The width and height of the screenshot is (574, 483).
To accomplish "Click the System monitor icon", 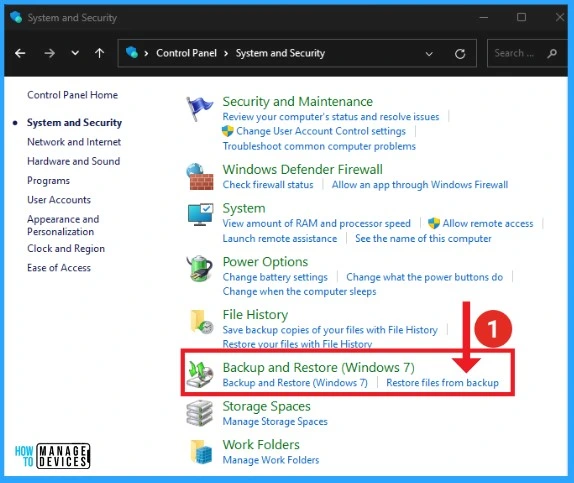I will (200, 214).
